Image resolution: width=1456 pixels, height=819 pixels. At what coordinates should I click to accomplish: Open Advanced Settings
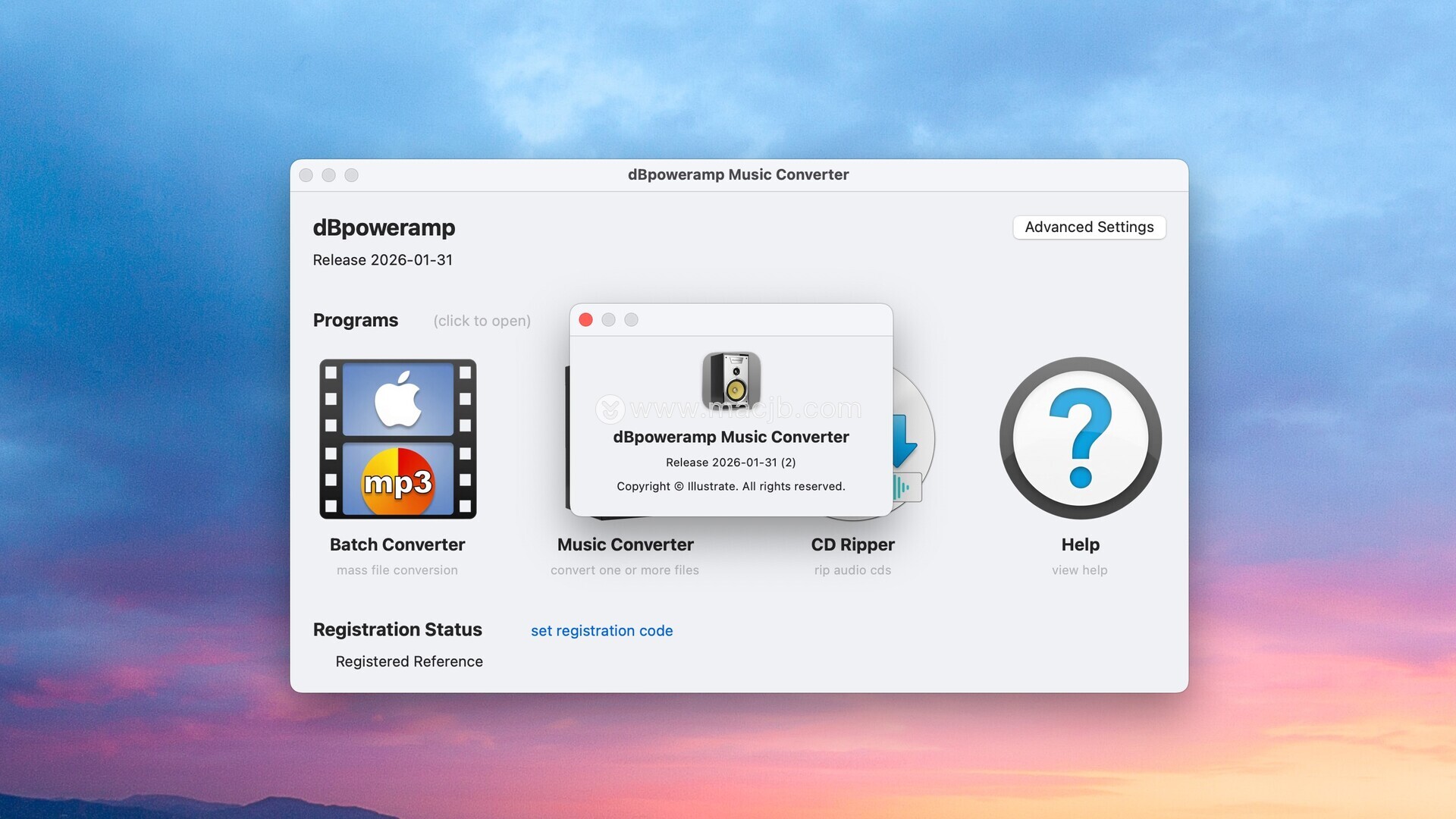tap(1088, 227)
